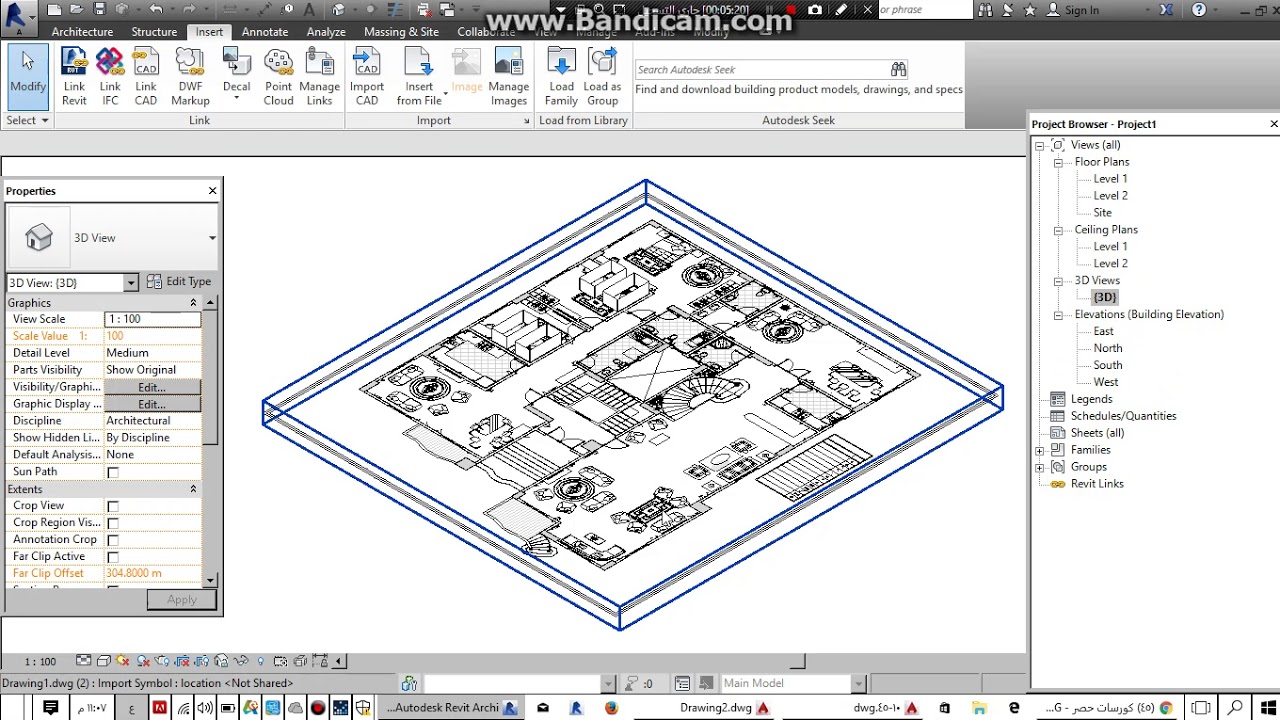Click the Undo arrow in quick access toolbar

[156, 10]
